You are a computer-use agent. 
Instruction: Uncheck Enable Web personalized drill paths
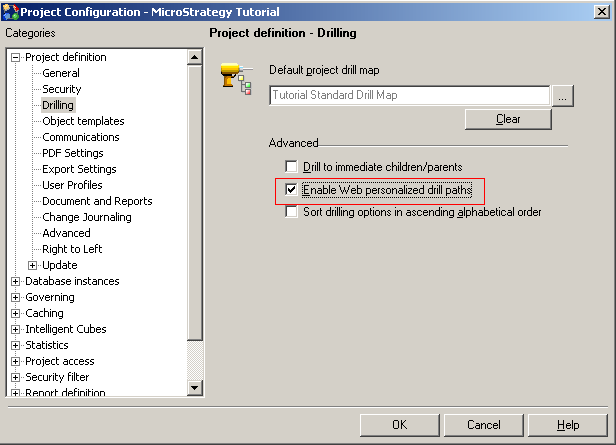(x=291, y=190)
